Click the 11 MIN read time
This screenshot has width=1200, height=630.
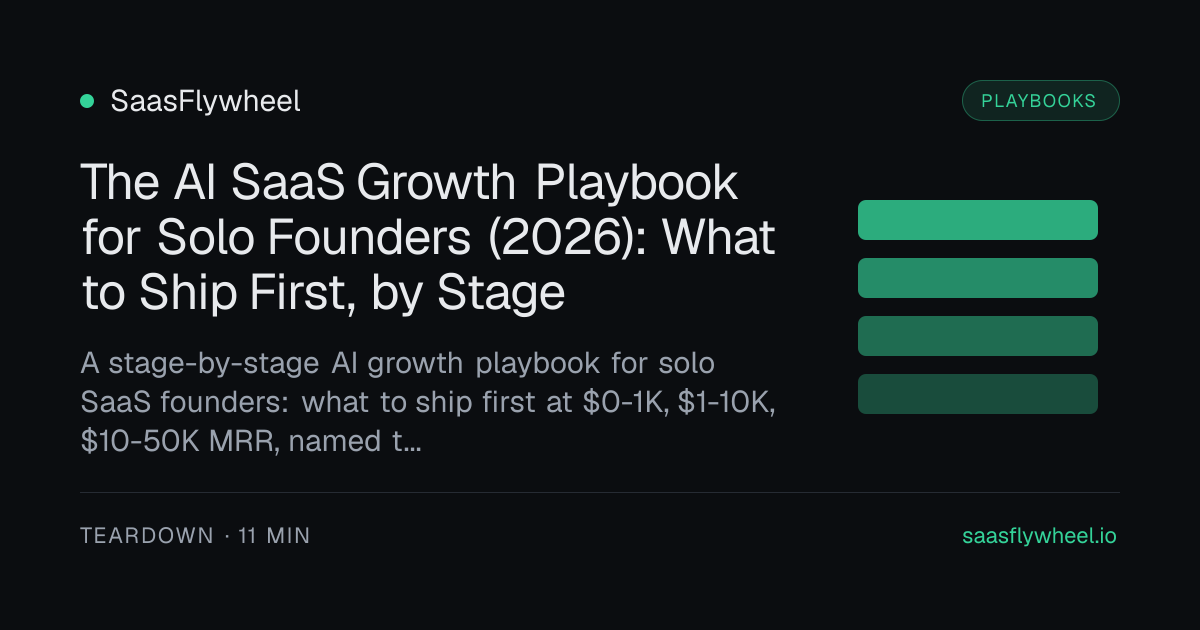pyautogui.click(x=275, y=536)
